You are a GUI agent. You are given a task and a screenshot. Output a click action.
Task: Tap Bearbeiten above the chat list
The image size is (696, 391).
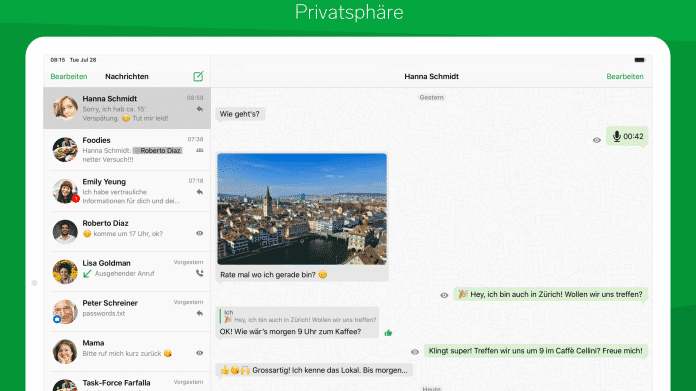click(x=69, y=76)
